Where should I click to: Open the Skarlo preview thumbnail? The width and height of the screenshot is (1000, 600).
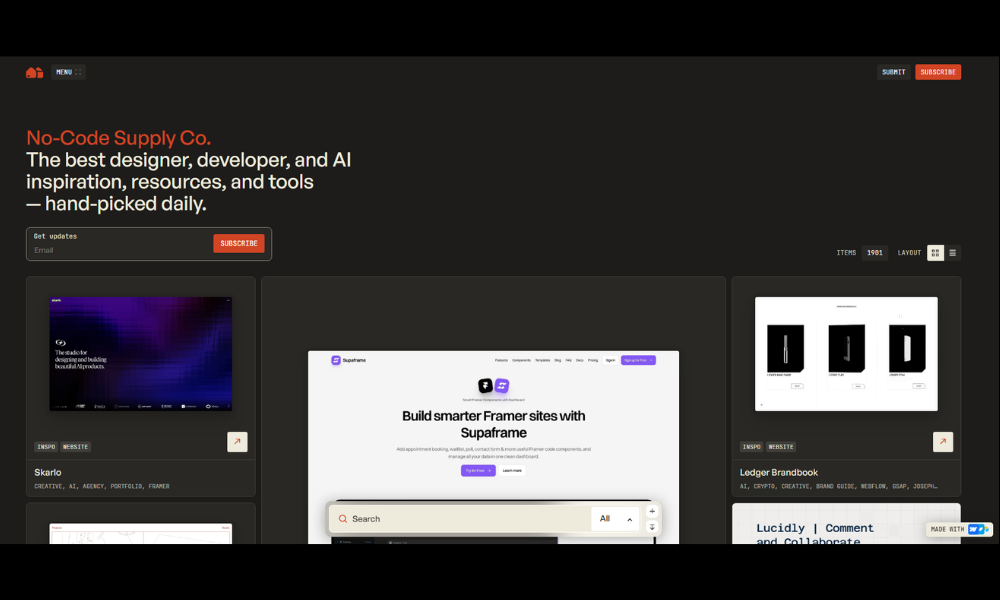[140, 353]
